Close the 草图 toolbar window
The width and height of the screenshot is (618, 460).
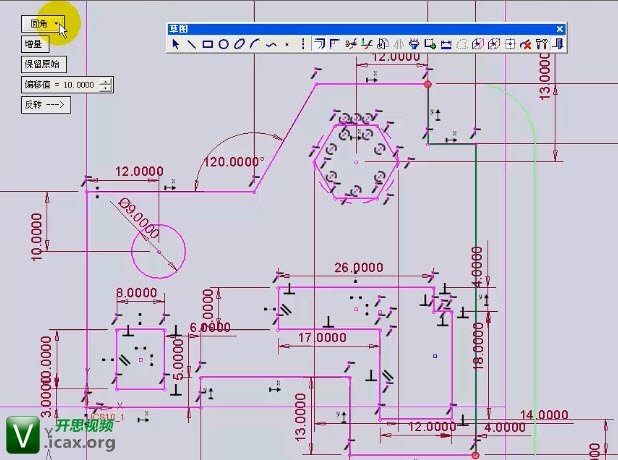(x=560, y=29)
